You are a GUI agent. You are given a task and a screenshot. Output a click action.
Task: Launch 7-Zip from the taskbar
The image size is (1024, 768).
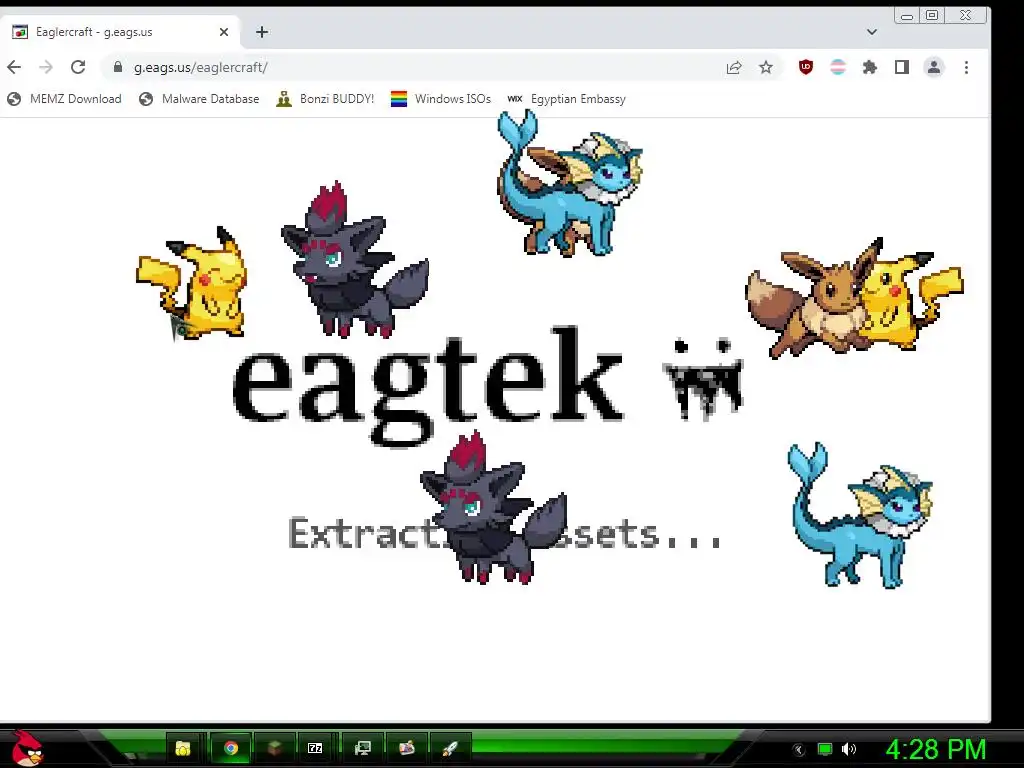315,748
